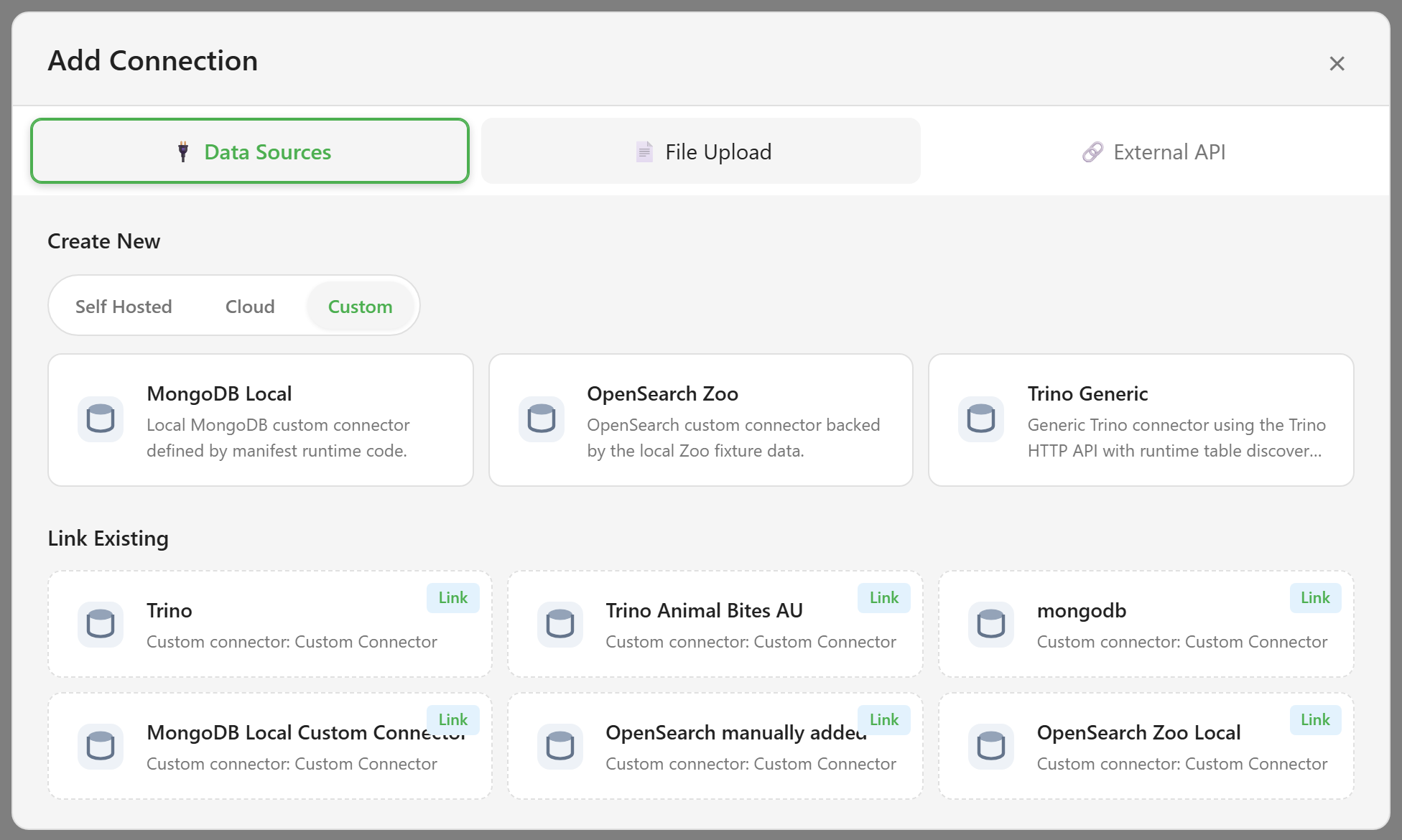Click the database icon beside Trino link card

point(101,625)
